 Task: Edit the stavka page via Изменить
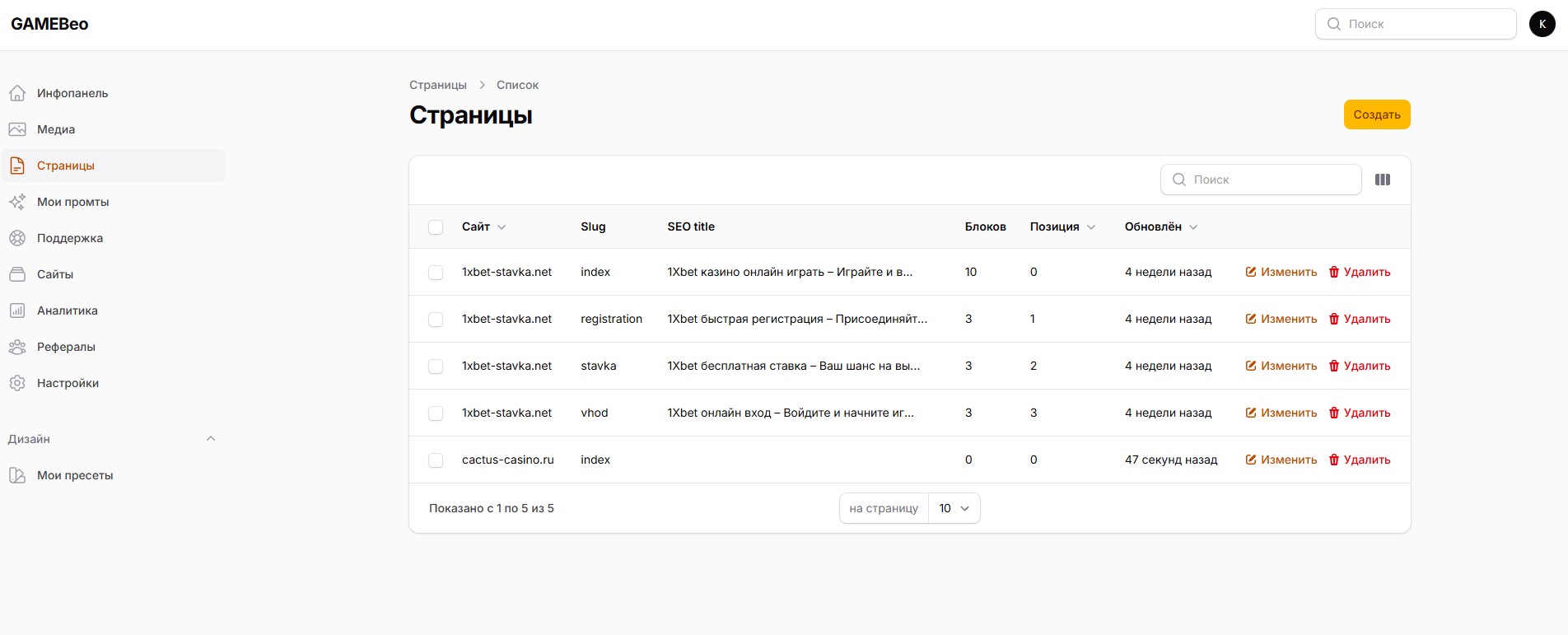click(x=1281, y=366)
